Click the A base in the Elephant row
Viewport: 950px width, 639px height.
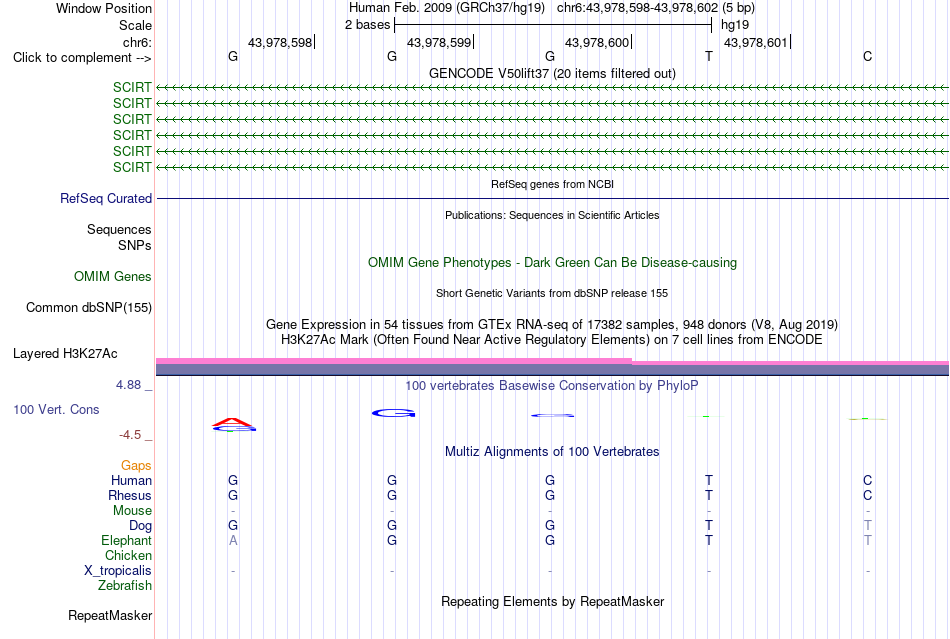tap(233, 540)
